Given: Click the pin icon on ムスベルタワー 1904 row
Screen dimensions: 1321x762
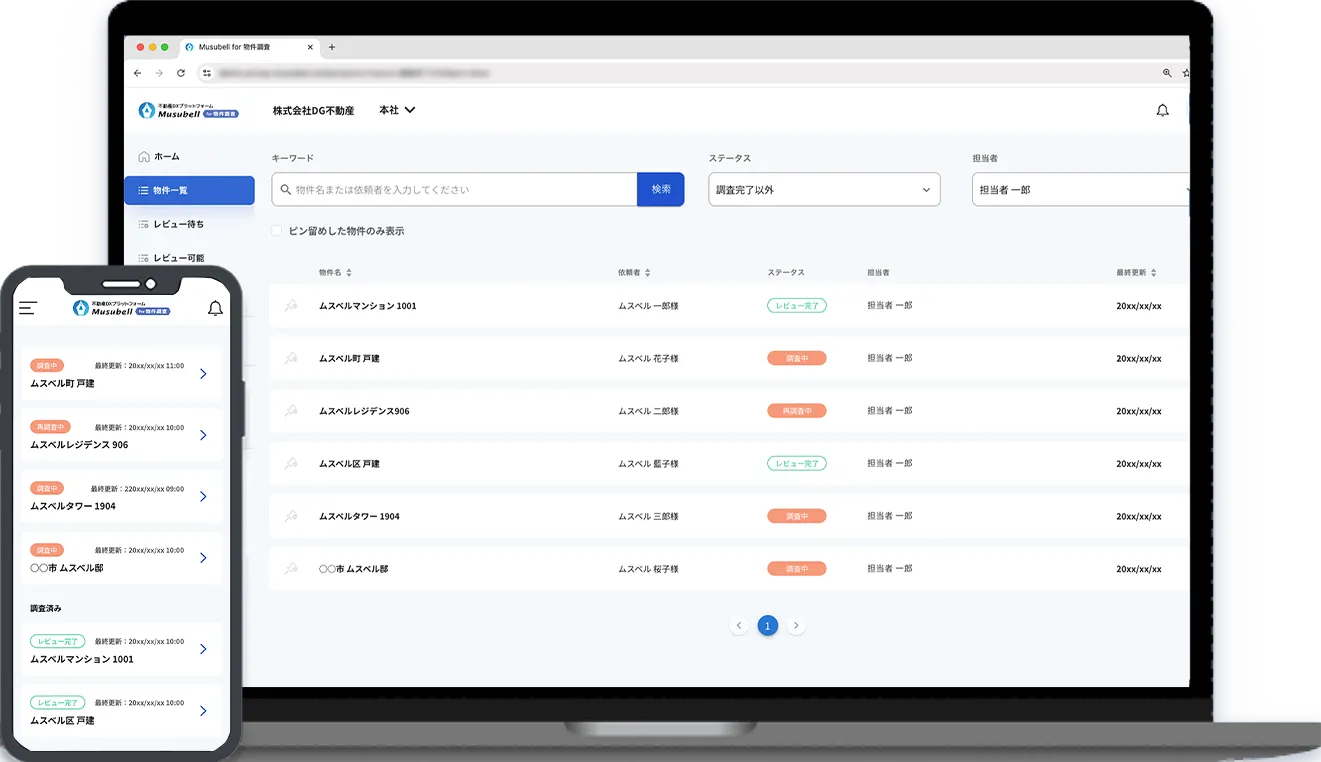Looking at the screenshot, I should click(x=291, y=516).
